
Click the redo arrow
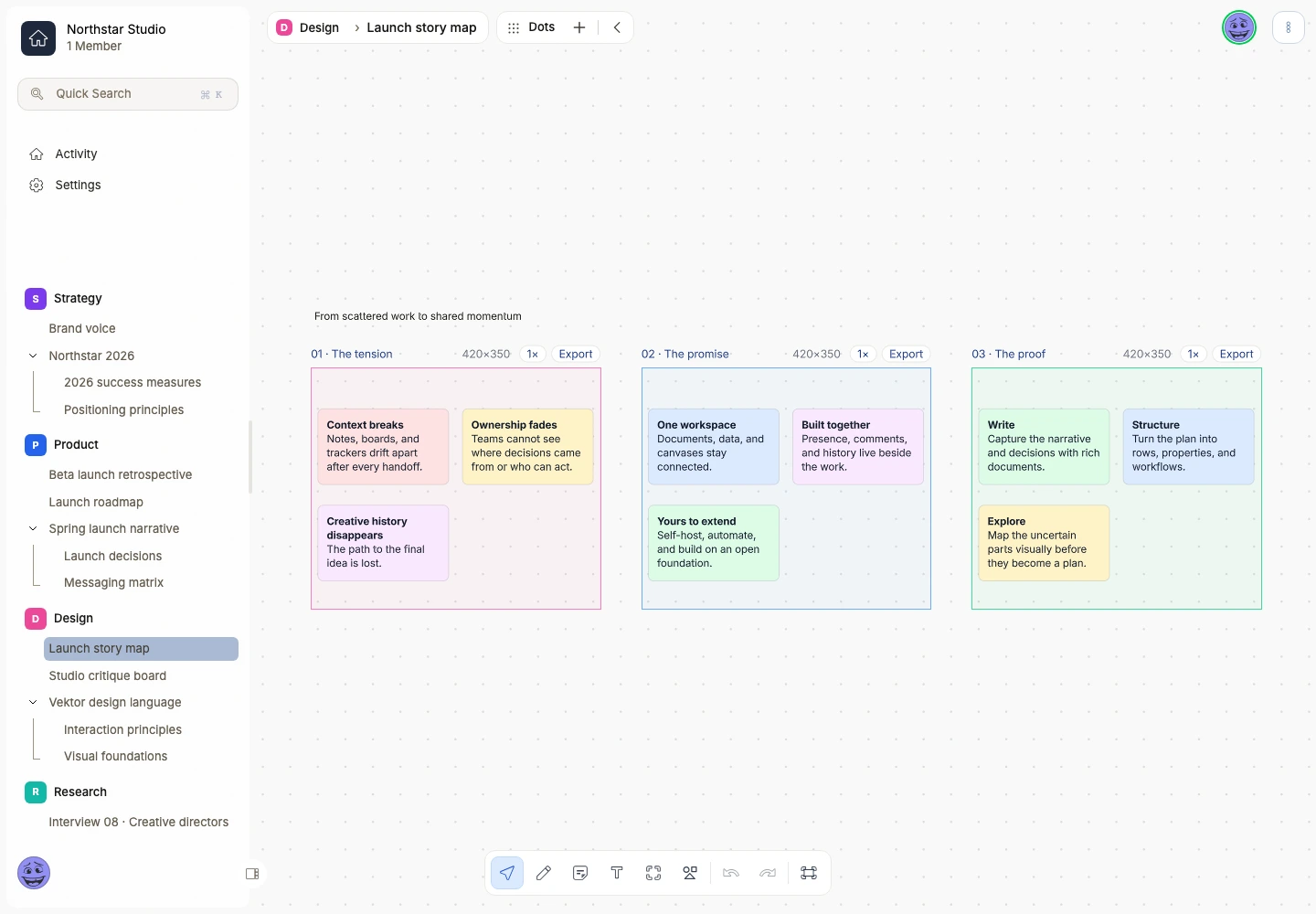pos(768,873)
